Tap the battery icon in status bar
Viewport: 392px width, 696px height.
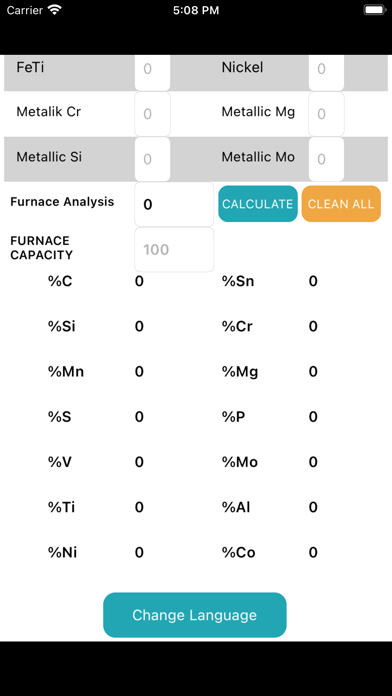374,10
